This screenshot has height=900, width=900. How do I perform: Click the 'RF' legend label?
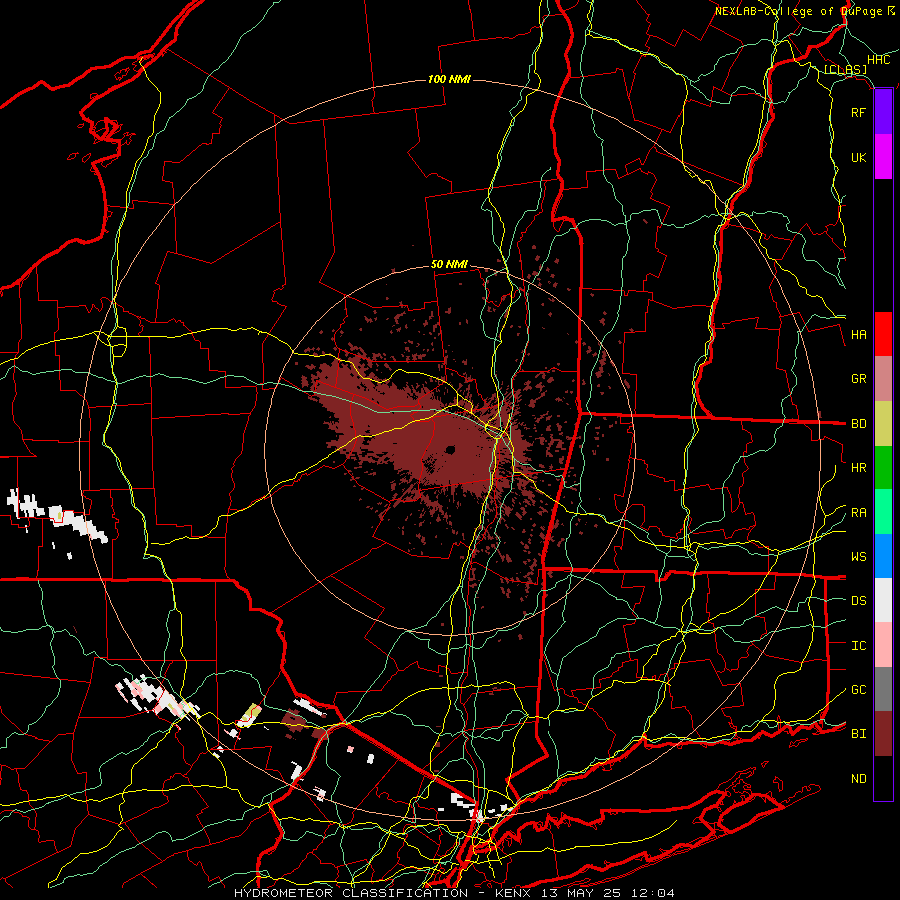tap(858, 112)
